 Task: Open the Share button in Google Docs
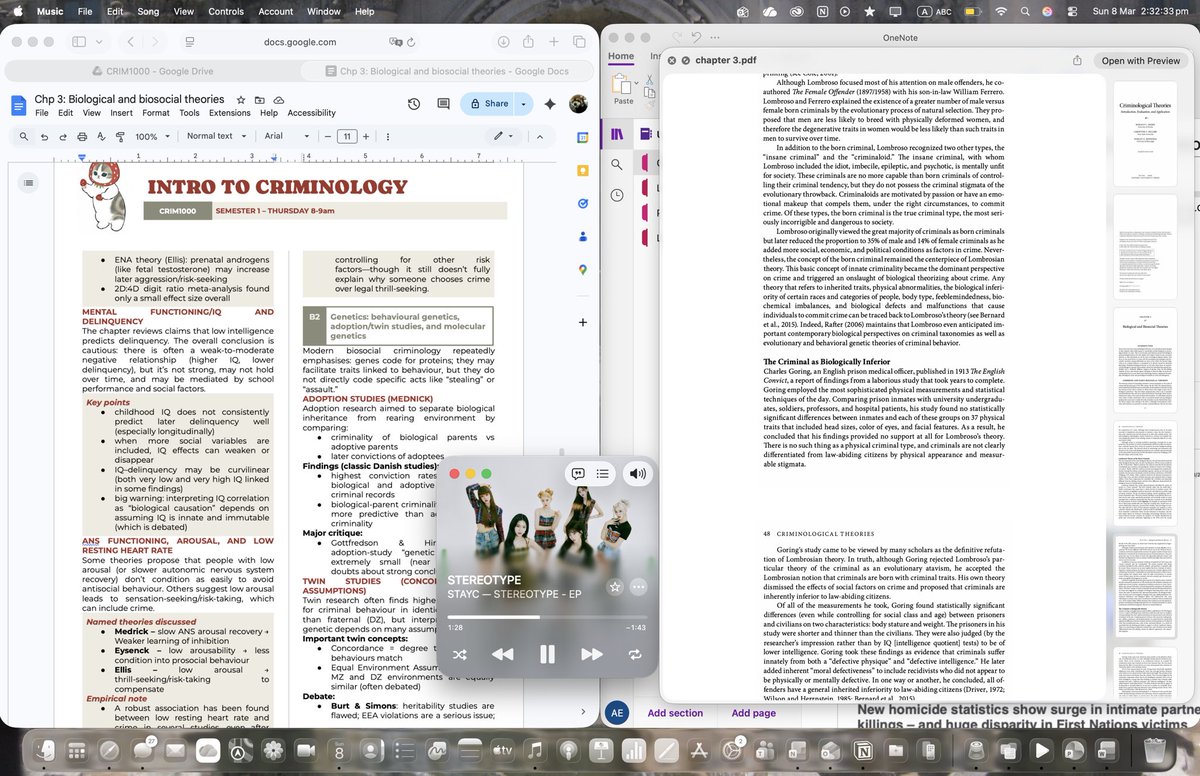click(488, 104)
